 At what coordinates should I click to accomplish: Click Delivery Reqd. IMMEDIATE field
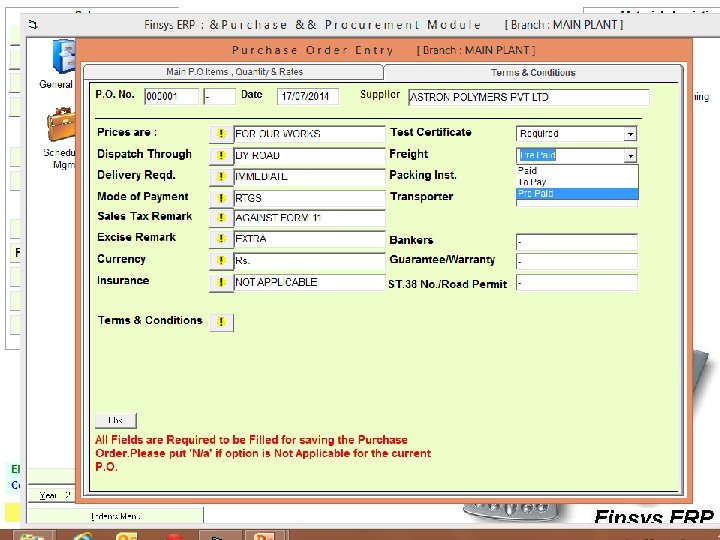pos(309,176)
